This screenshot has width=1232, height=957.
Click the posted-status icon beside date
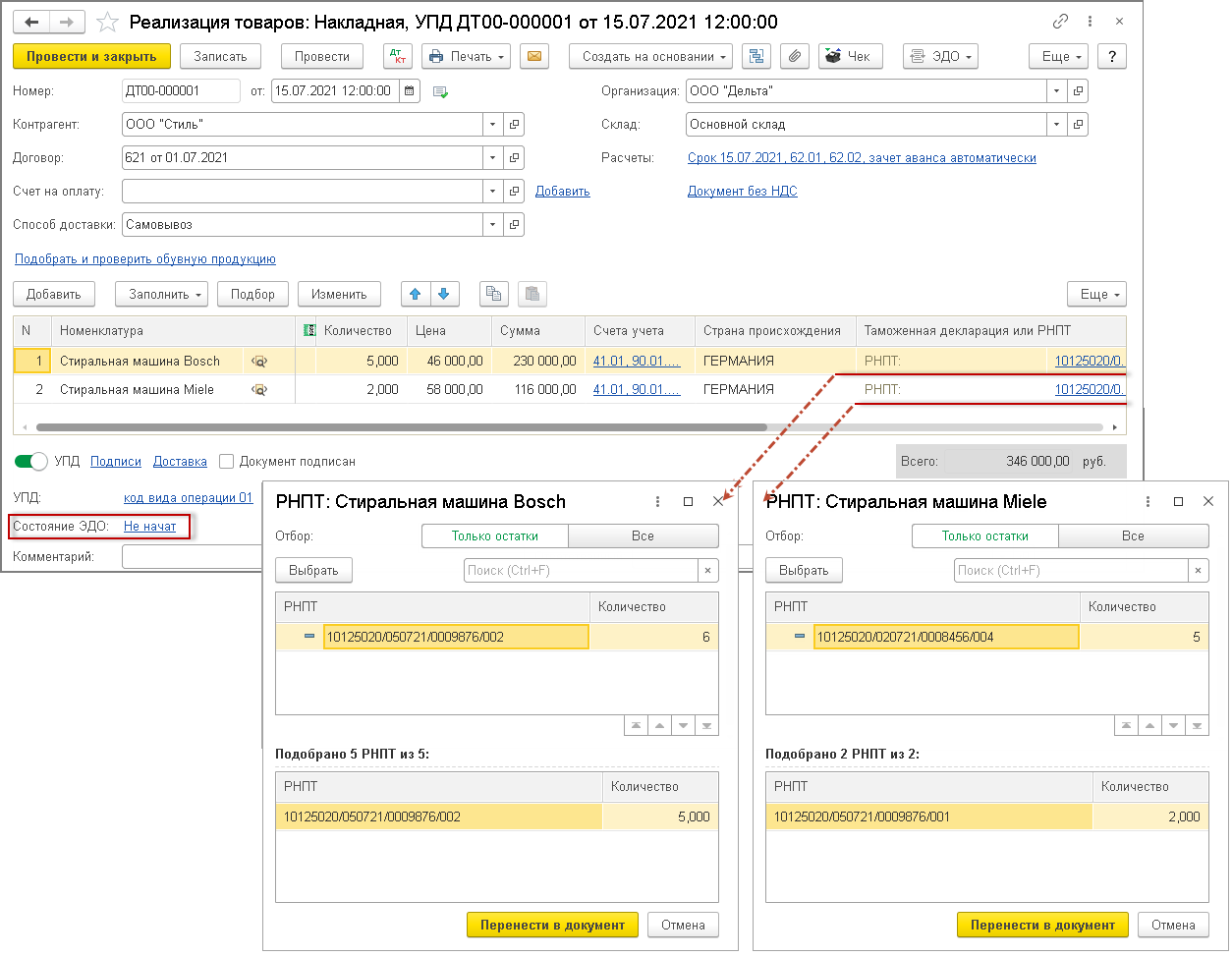click(x=441, y=92)
